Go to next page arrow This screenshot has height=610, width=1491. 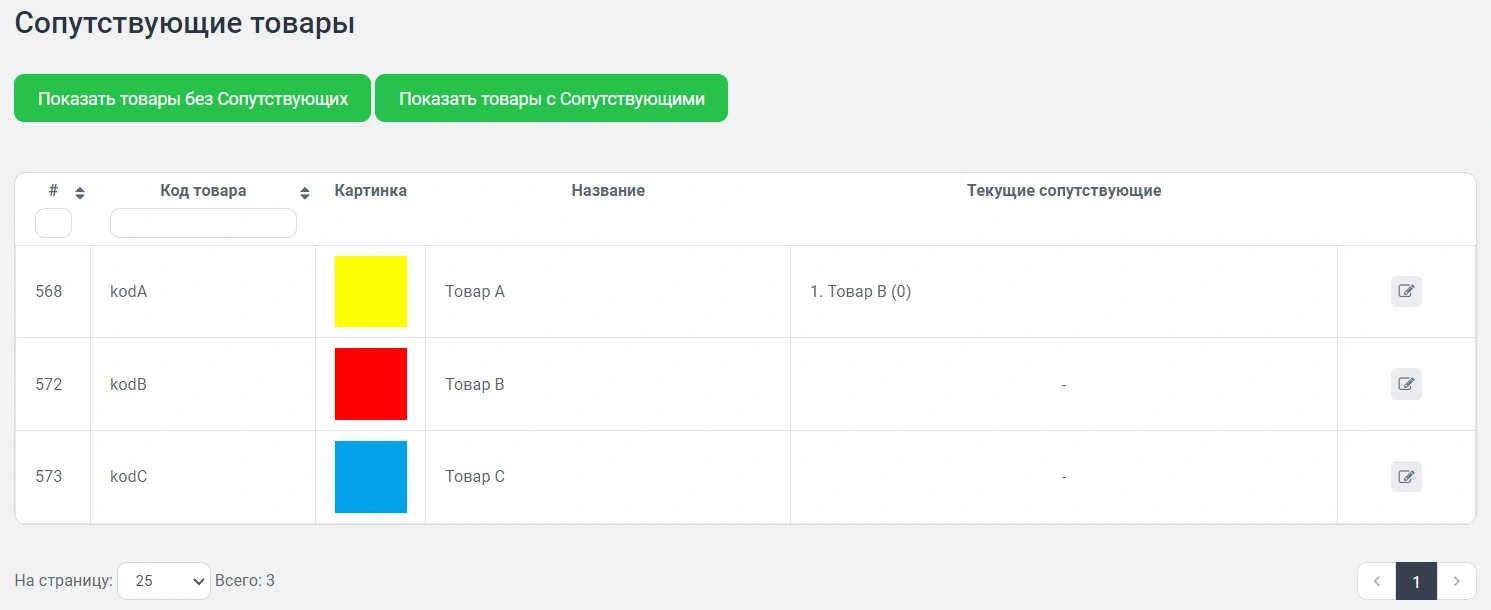[x=1456, y=581]
